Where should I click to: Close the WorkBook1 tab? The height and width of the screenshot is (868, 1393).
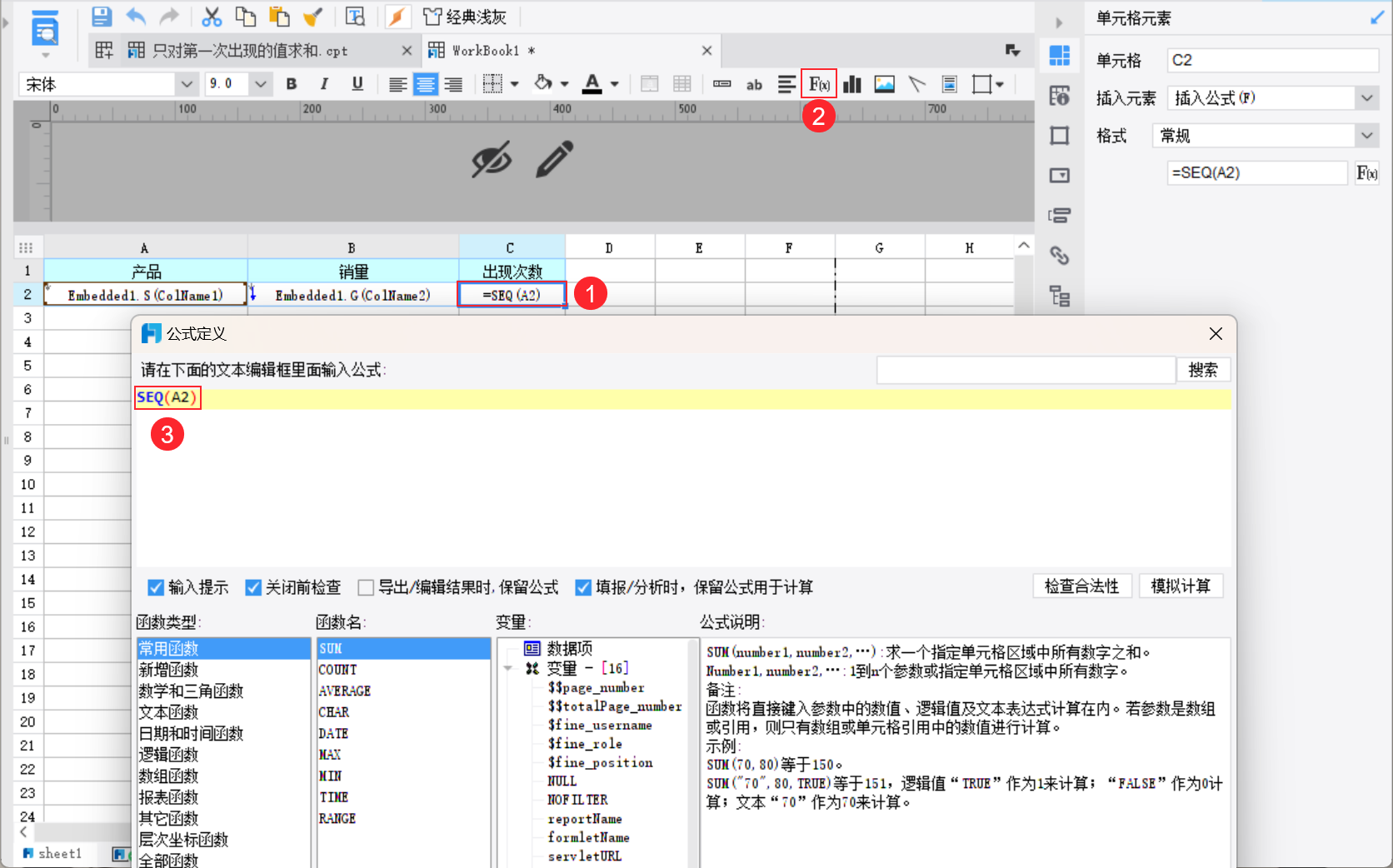click(x=706, y=51)
